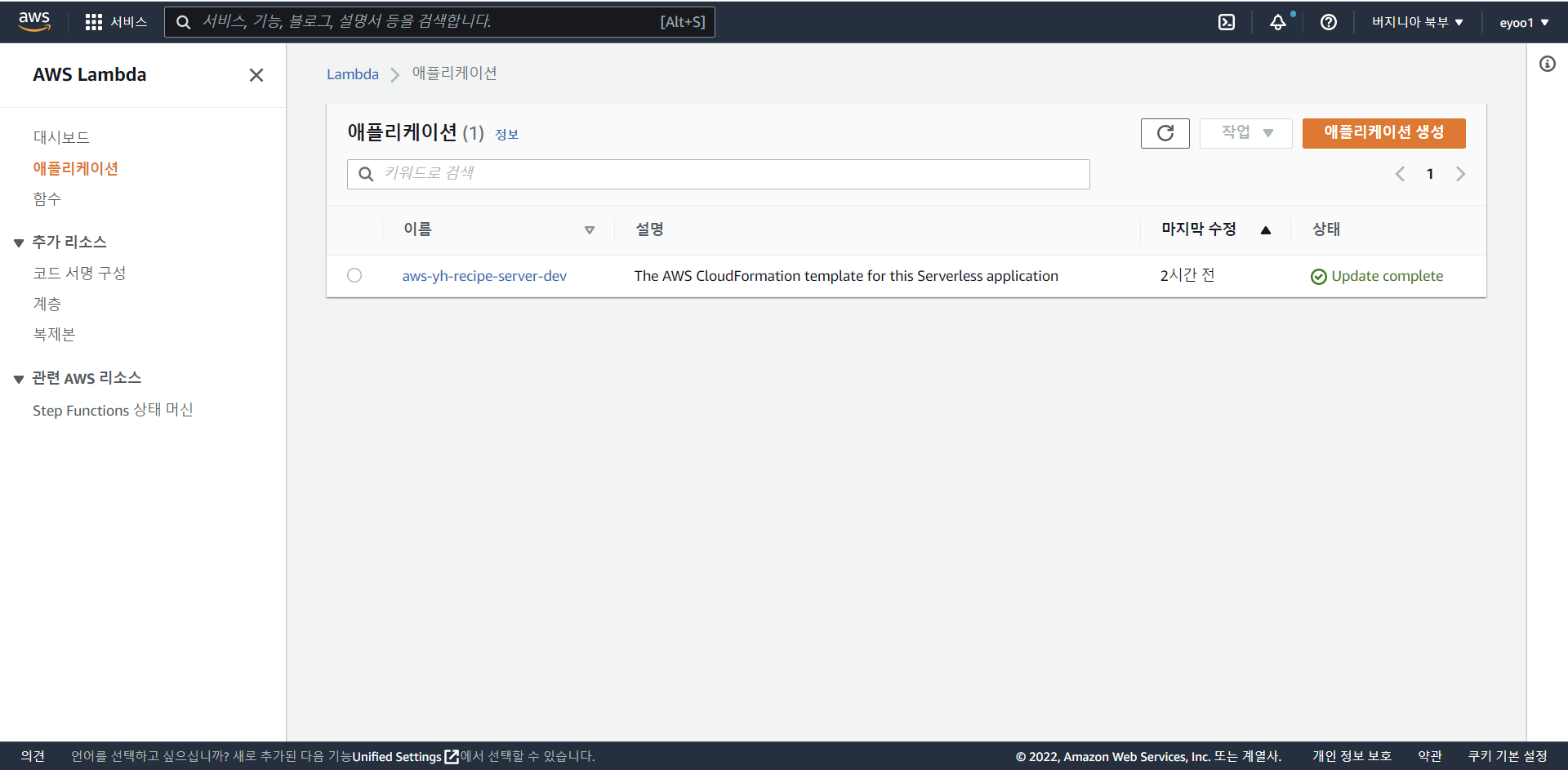Click the 2시간 전 cell
This screenshot has height=770, width=1568.
click(1187, 275)
